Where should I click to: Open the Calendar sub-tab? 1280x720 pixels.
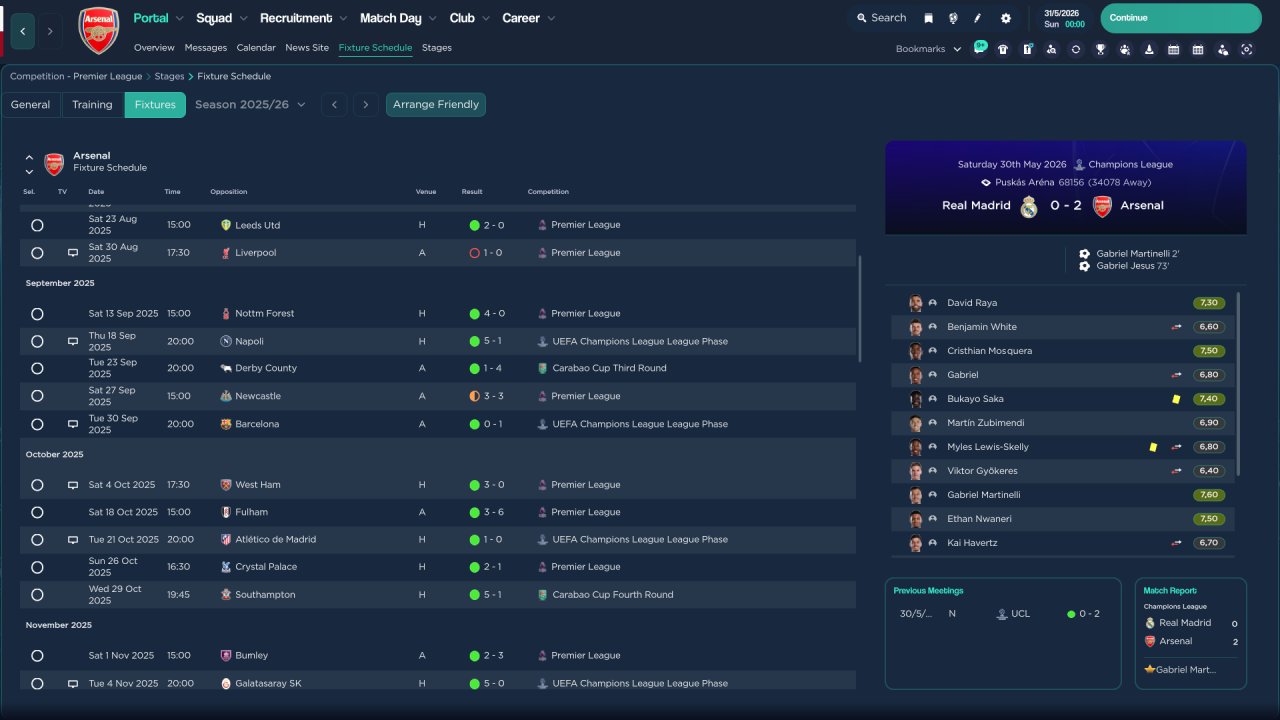coord(256,48)
